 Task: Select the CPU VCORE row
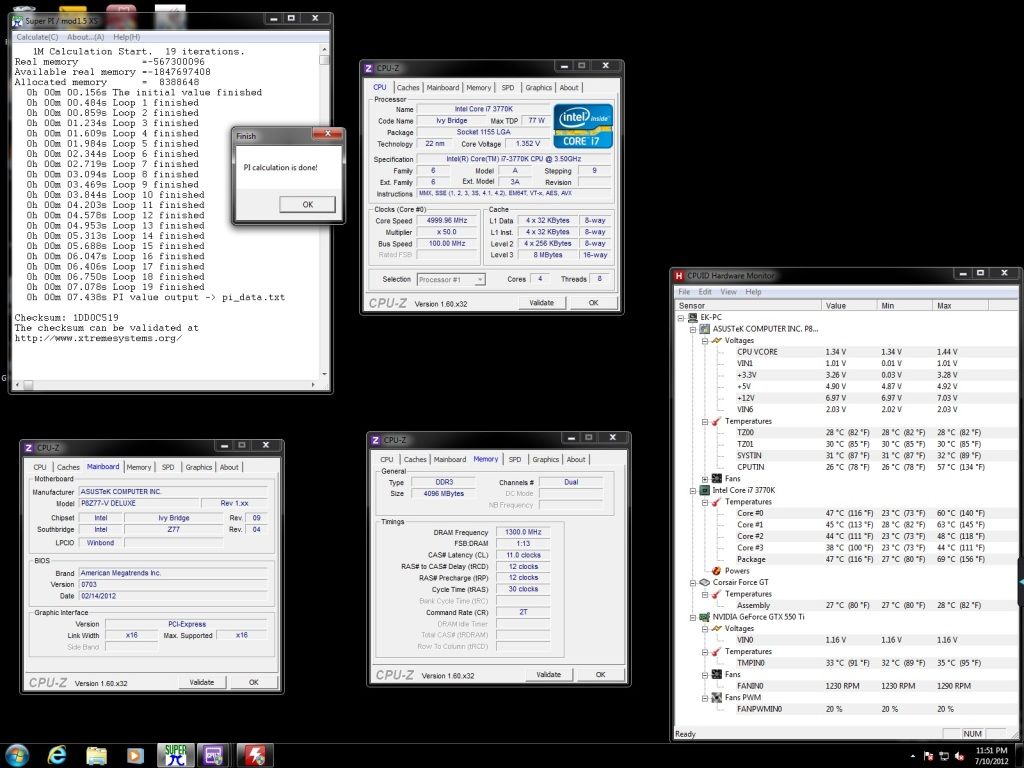pos(846,352)
